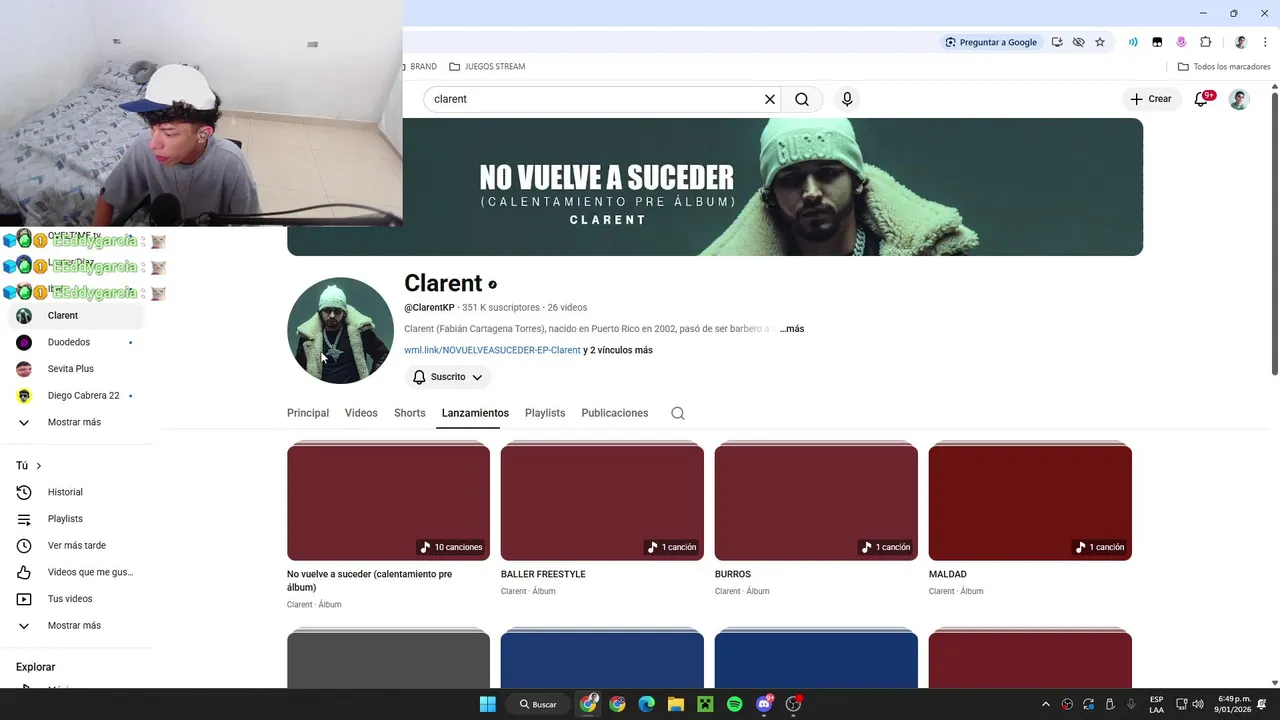Open Microsoft Edge from the taskbar

coord(647,704)
